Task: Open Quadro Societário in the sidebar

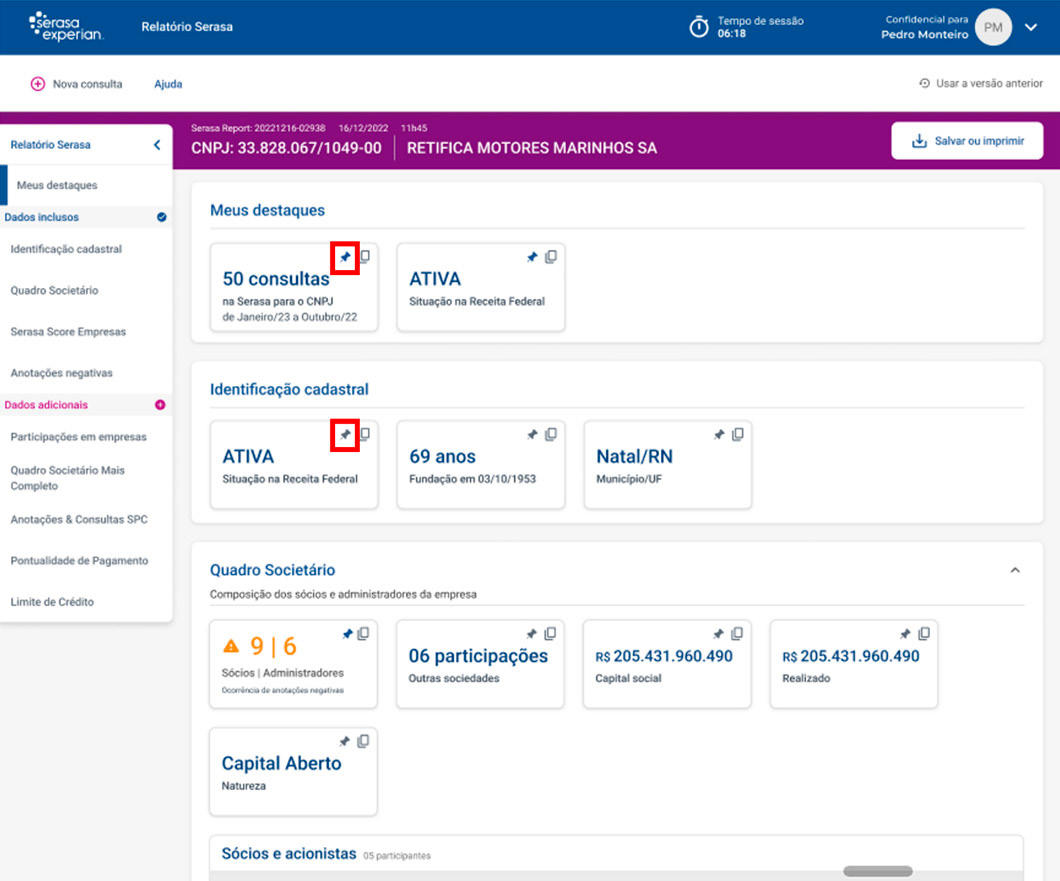Action: click(54, 290)
